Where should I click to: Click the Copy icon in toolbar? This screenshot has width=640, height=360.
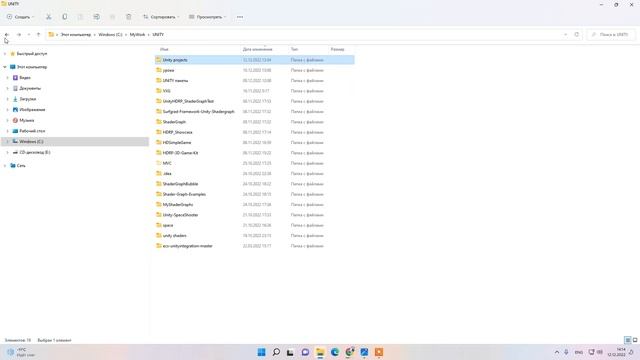pyautogui.click(x=64, y=17)
